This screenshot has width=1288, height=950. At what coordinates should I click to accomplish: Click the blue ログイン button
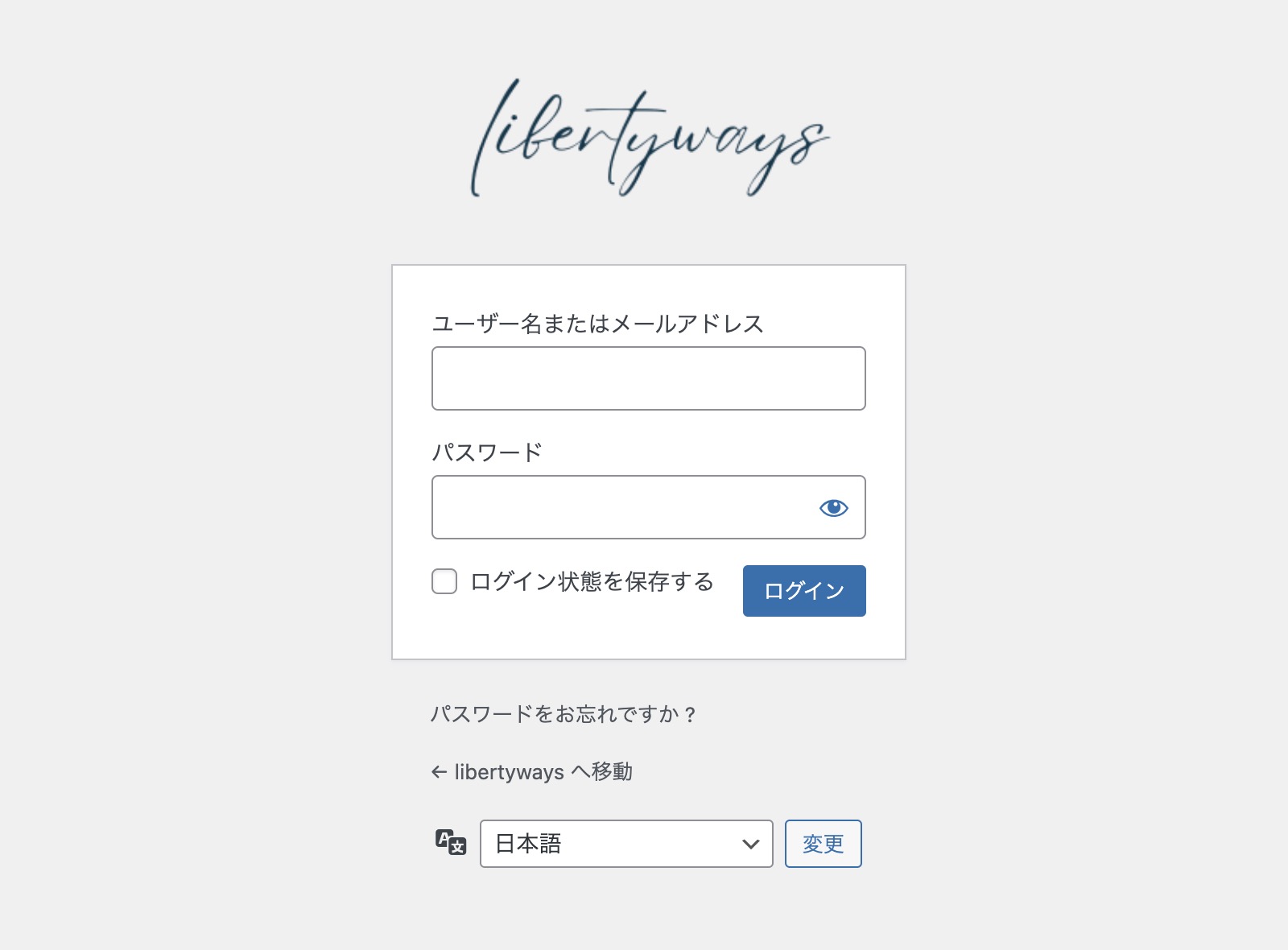[x=804, y=591]
